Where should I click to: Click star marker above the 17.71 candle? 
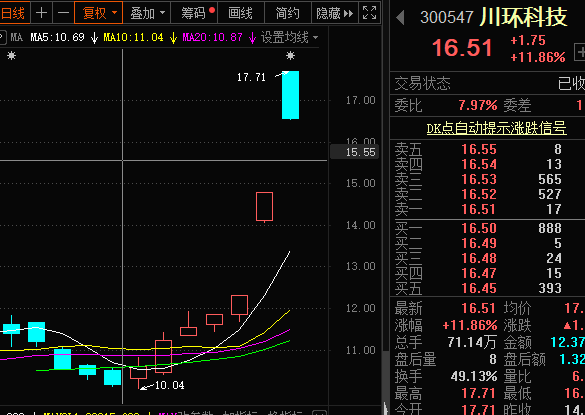(x=290, y=56)
